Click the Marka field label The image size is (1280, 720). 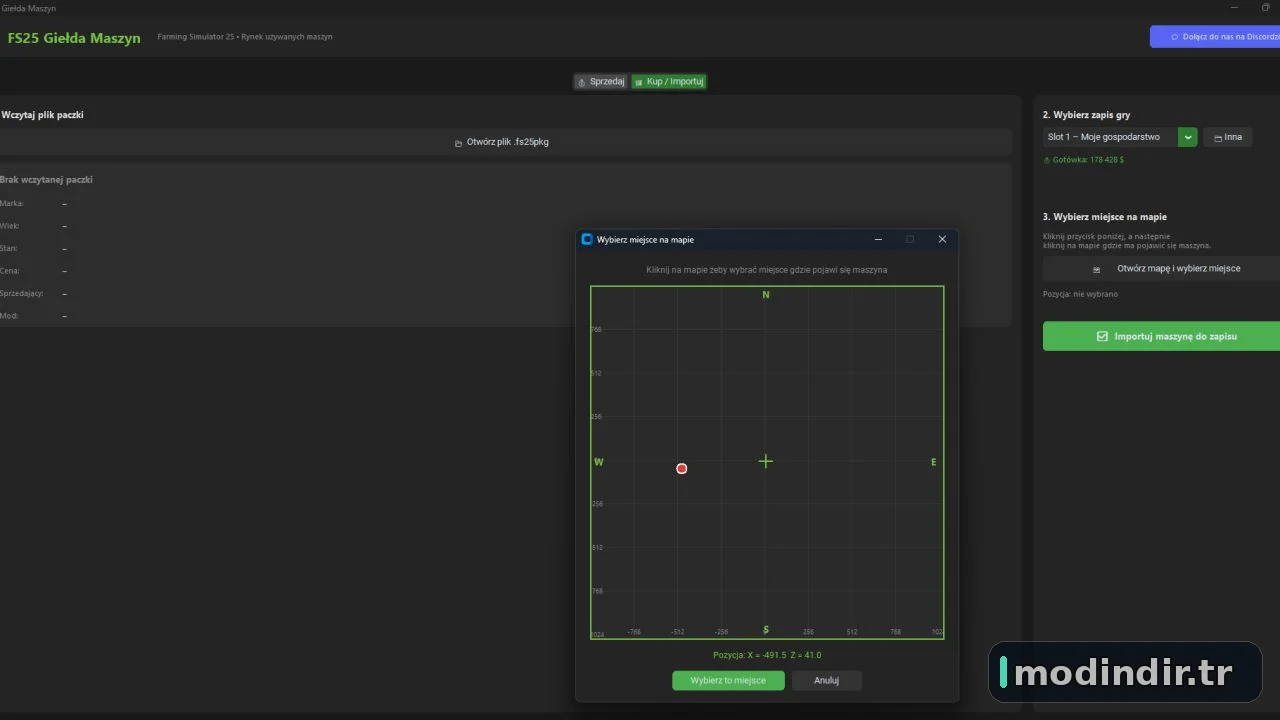click(12, 203)
